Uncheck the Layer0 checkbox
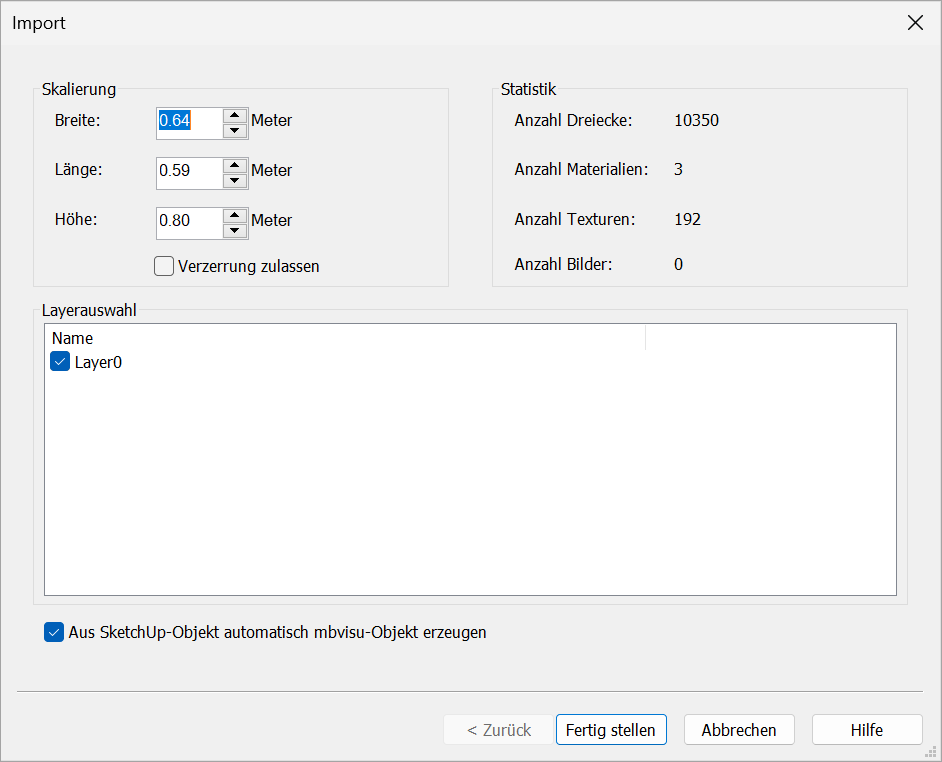This screenshot has height=762, width=942. (x=60, y=362)
